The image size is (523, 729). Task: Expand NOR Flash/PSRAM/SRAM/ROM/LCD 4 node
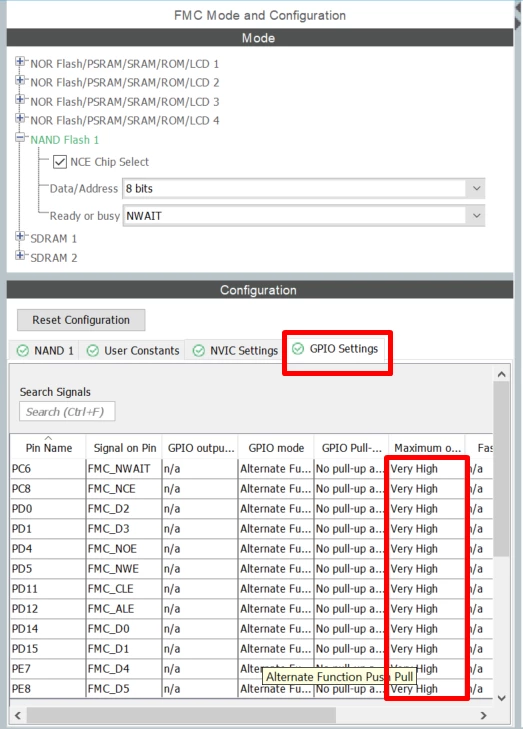tap(20, 119)
